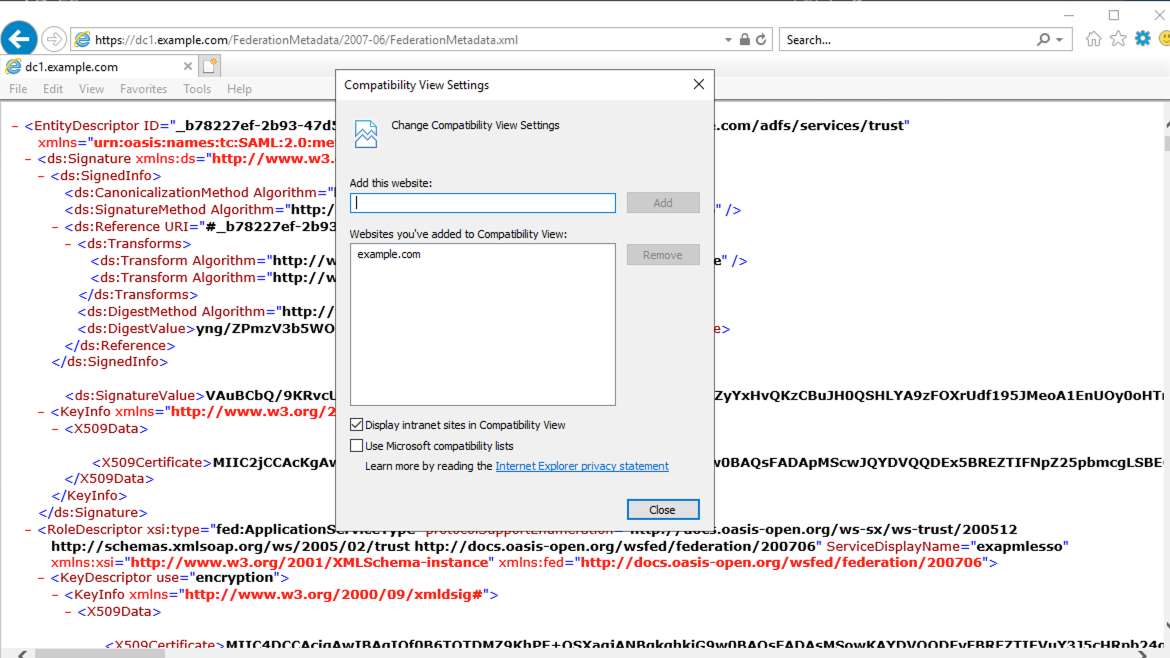Click the magnifier search icon

tap(1043, 40)
